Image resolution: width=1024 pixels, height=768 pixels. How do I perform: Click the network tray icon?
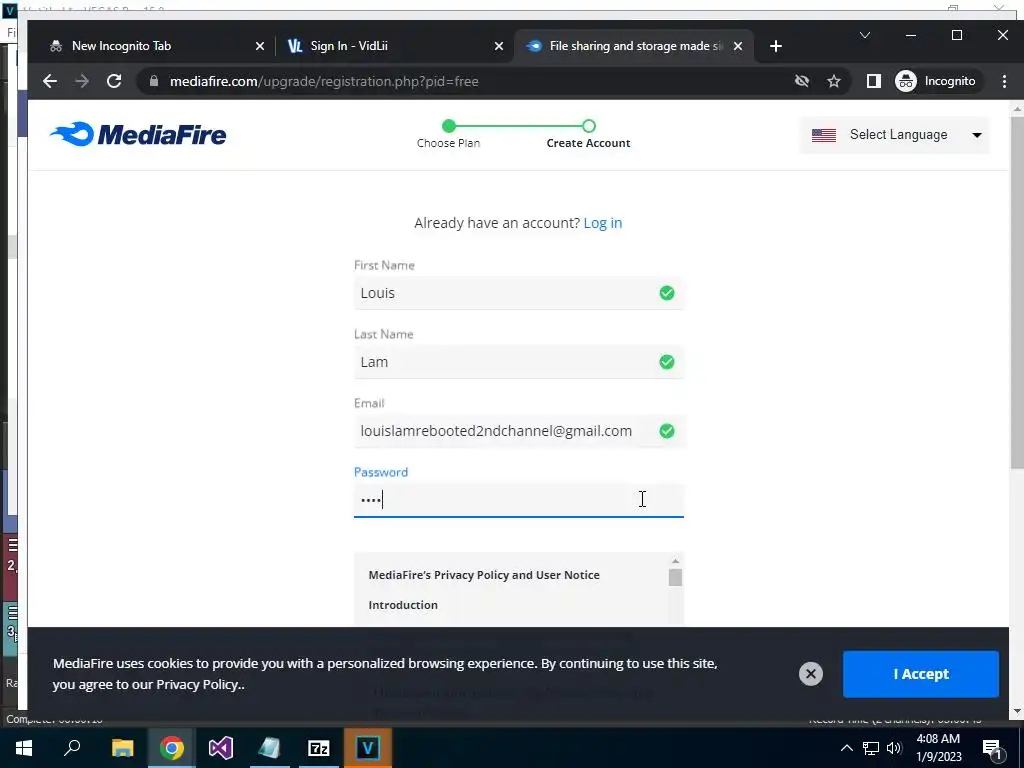(x=871, y=748)
